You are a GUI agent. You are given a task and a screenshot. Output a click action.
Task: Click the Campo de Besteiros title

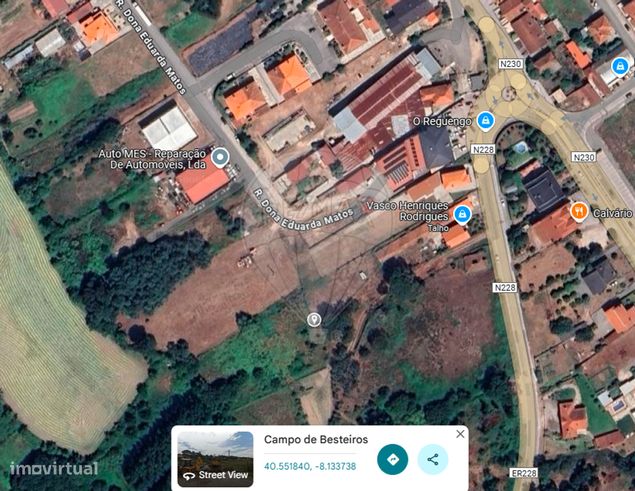pyautogui.click(x=316, y=440)
